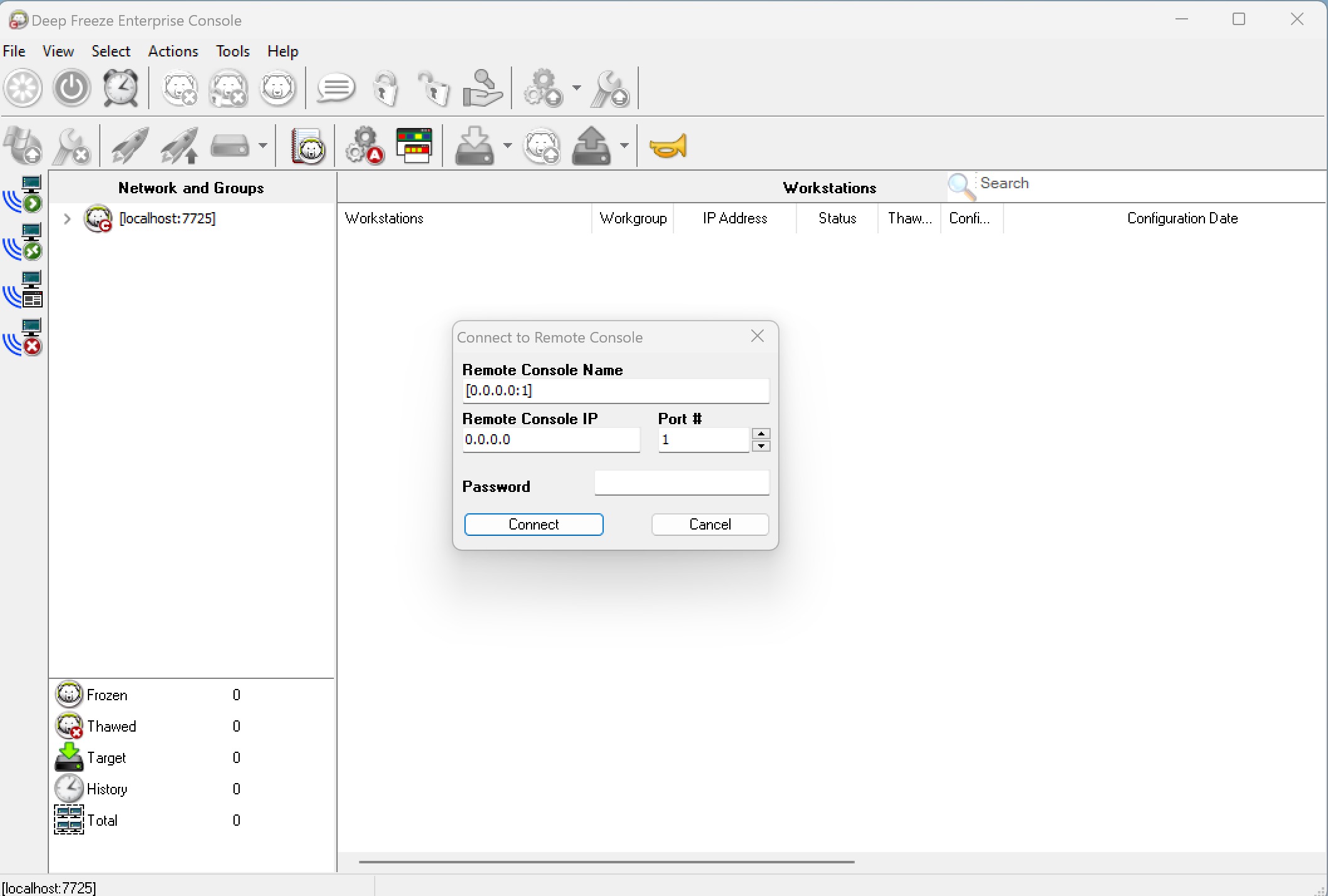1328x896 pixels.
Task: Click the Cancel button in the dialog
Action: pos(710,525)
